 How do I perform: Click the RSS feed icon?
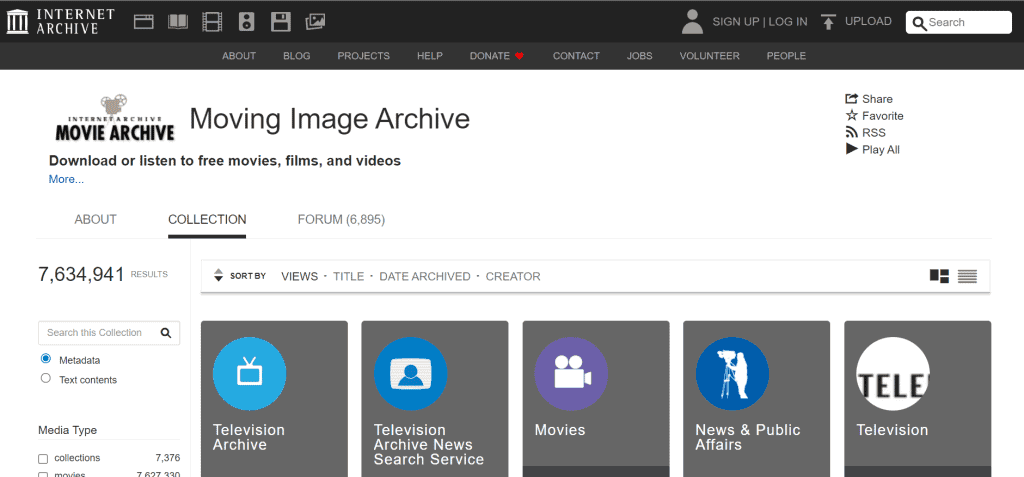(x=852, y=133)
